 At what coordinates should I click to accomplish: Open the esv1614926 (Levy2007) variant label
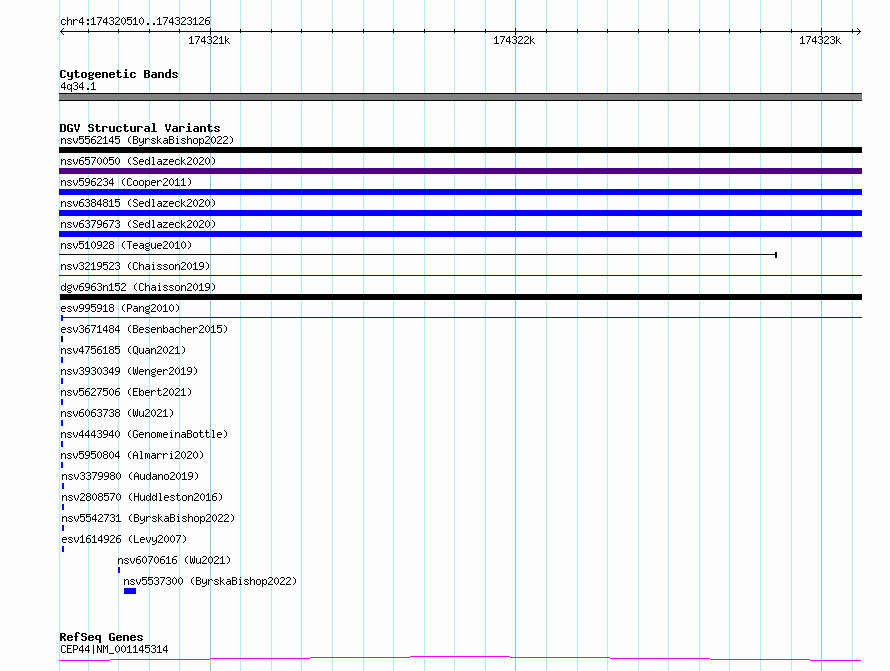click(x=124, y=539)
